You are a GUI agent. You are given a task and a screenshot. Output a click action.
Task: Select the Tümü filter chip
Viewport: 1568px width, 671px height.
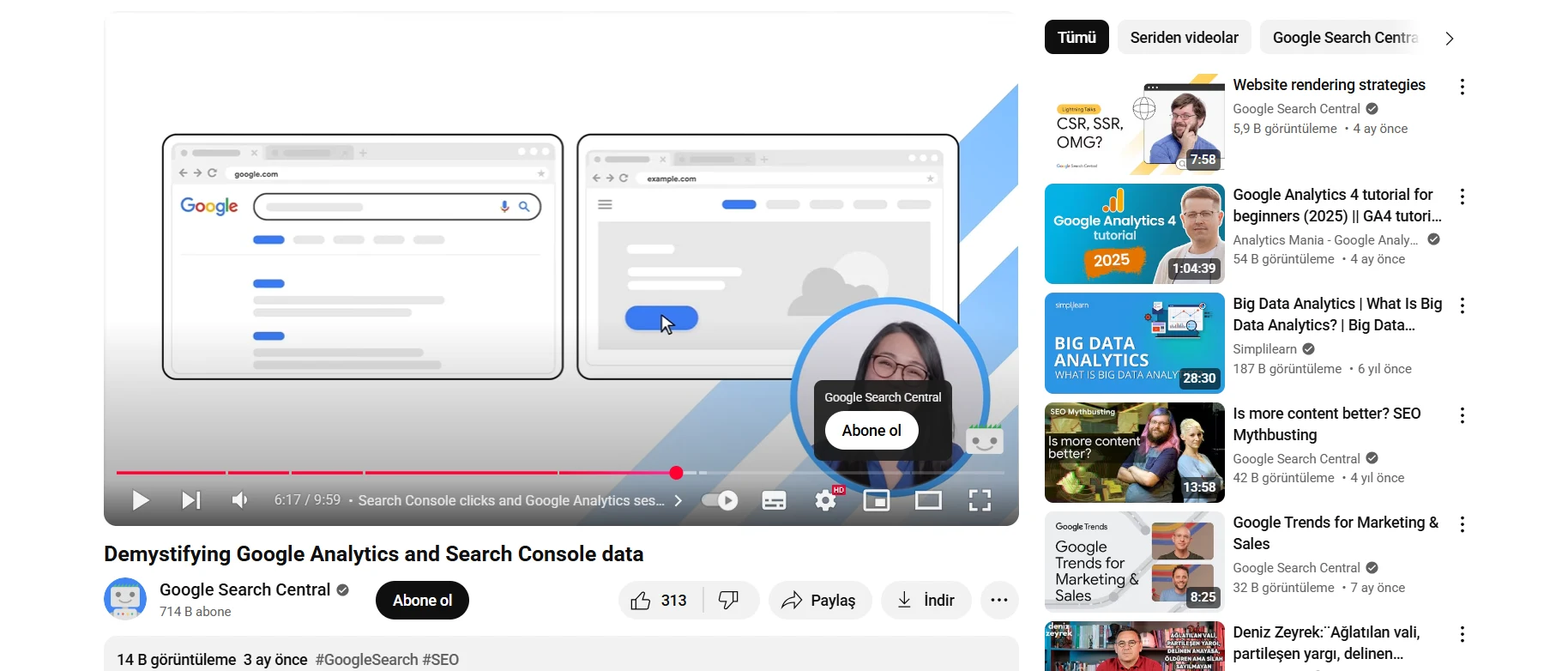(x=1076, y=38)
